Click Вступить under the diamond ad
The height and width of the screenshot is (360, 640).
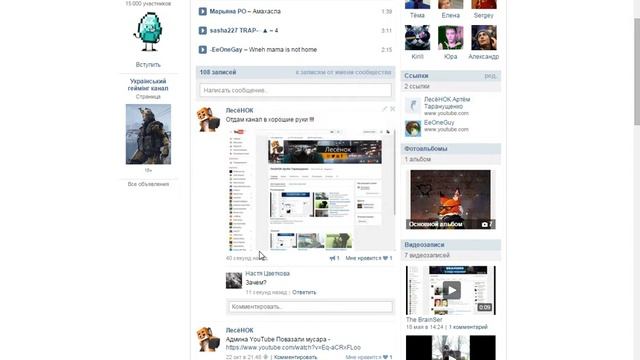148,64
